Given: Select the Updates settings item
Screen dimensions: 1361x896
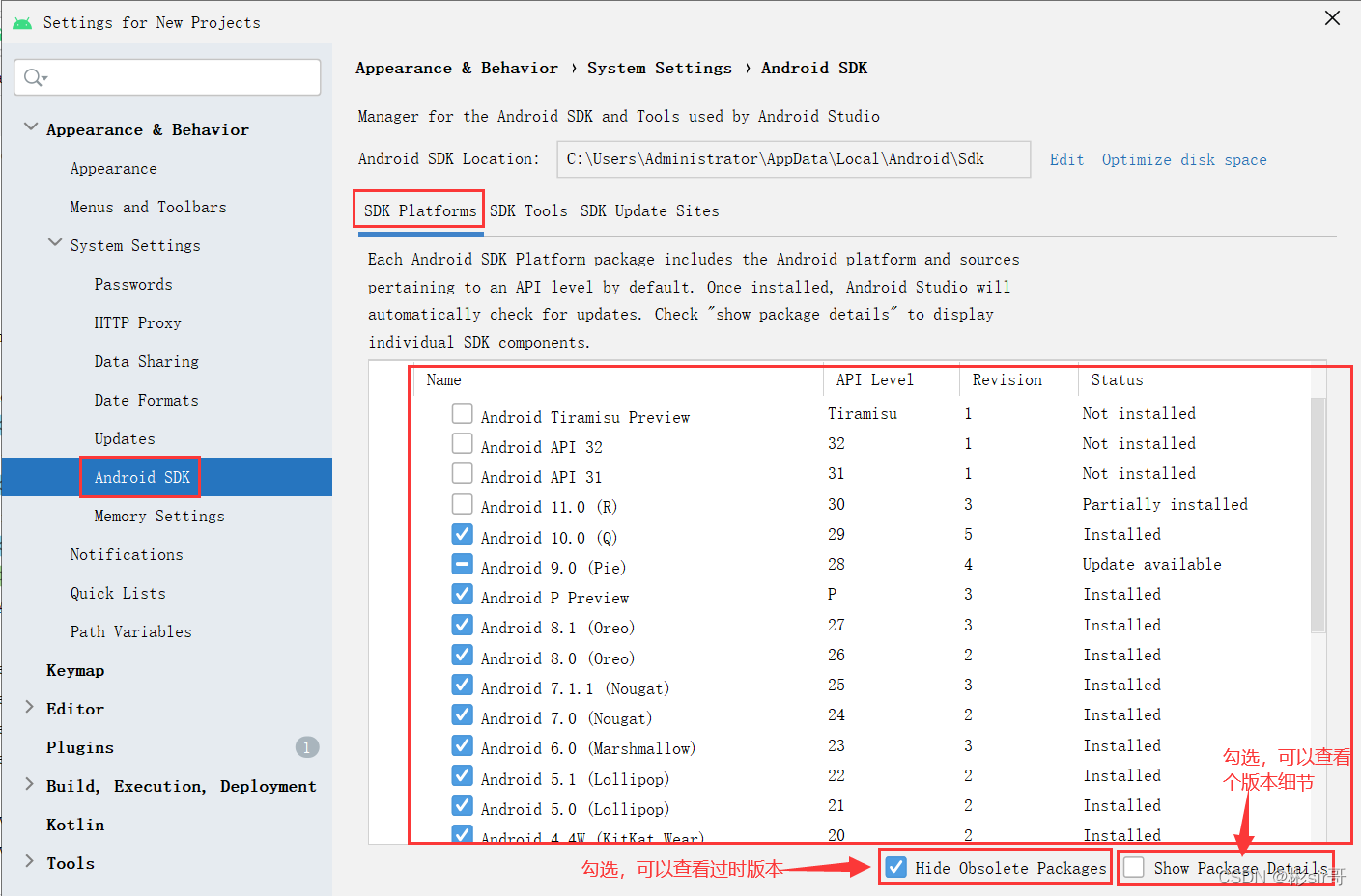Looking at the screenshot, I should click(125, 438).
